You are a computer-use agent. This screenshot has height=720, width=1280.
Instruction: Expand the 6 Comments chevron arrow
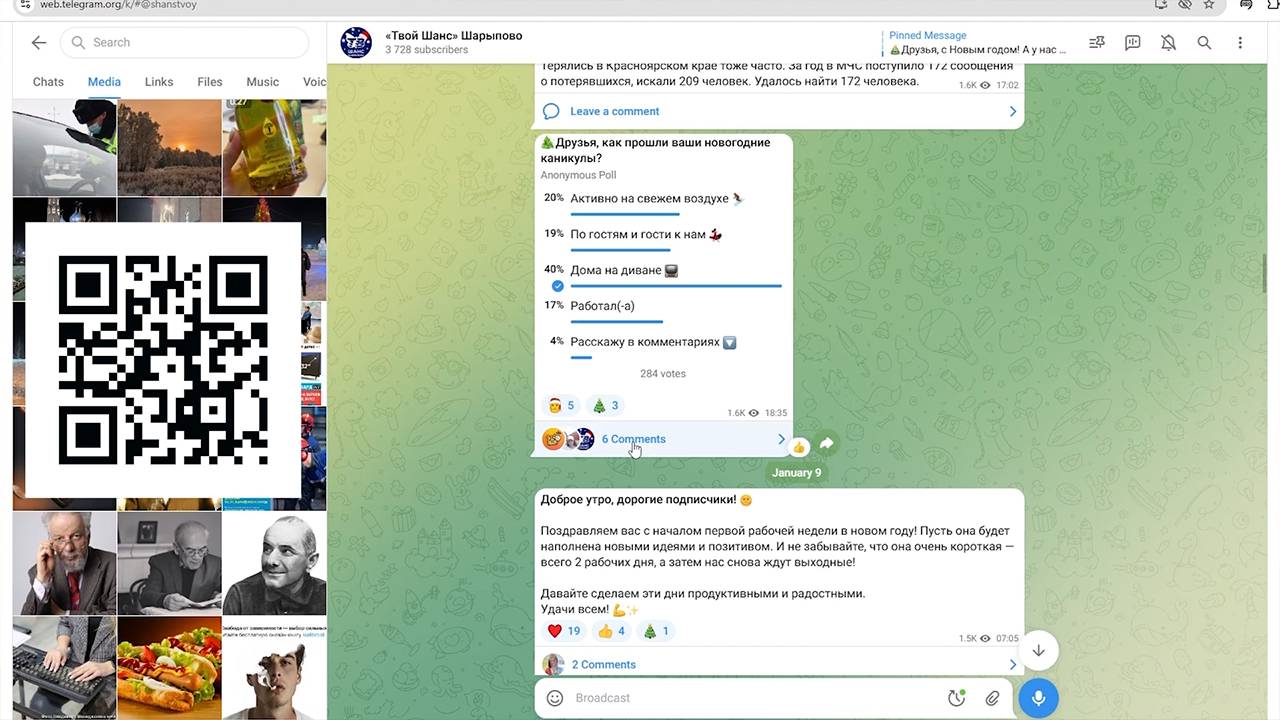781,439
